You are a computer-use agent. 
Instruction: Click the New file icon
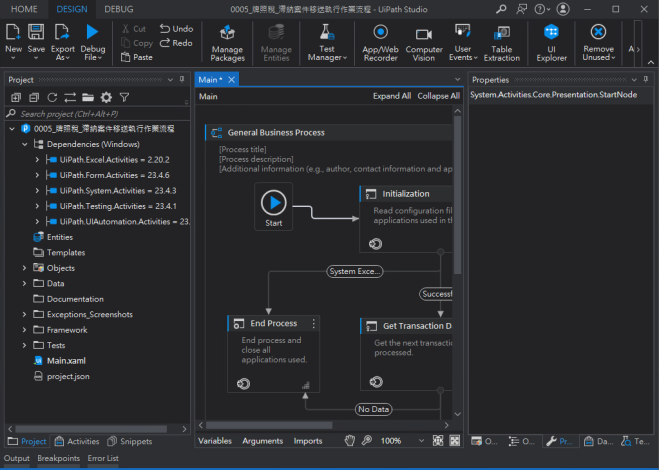(13, 33)
